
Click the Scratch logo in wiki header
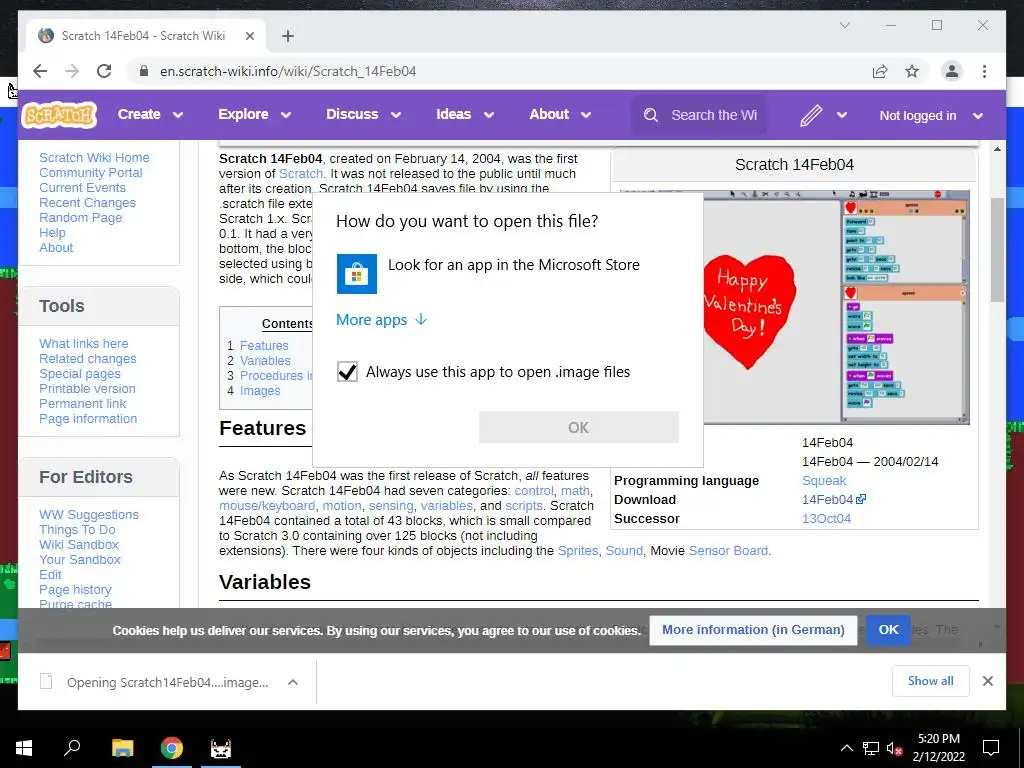[59, 115]
